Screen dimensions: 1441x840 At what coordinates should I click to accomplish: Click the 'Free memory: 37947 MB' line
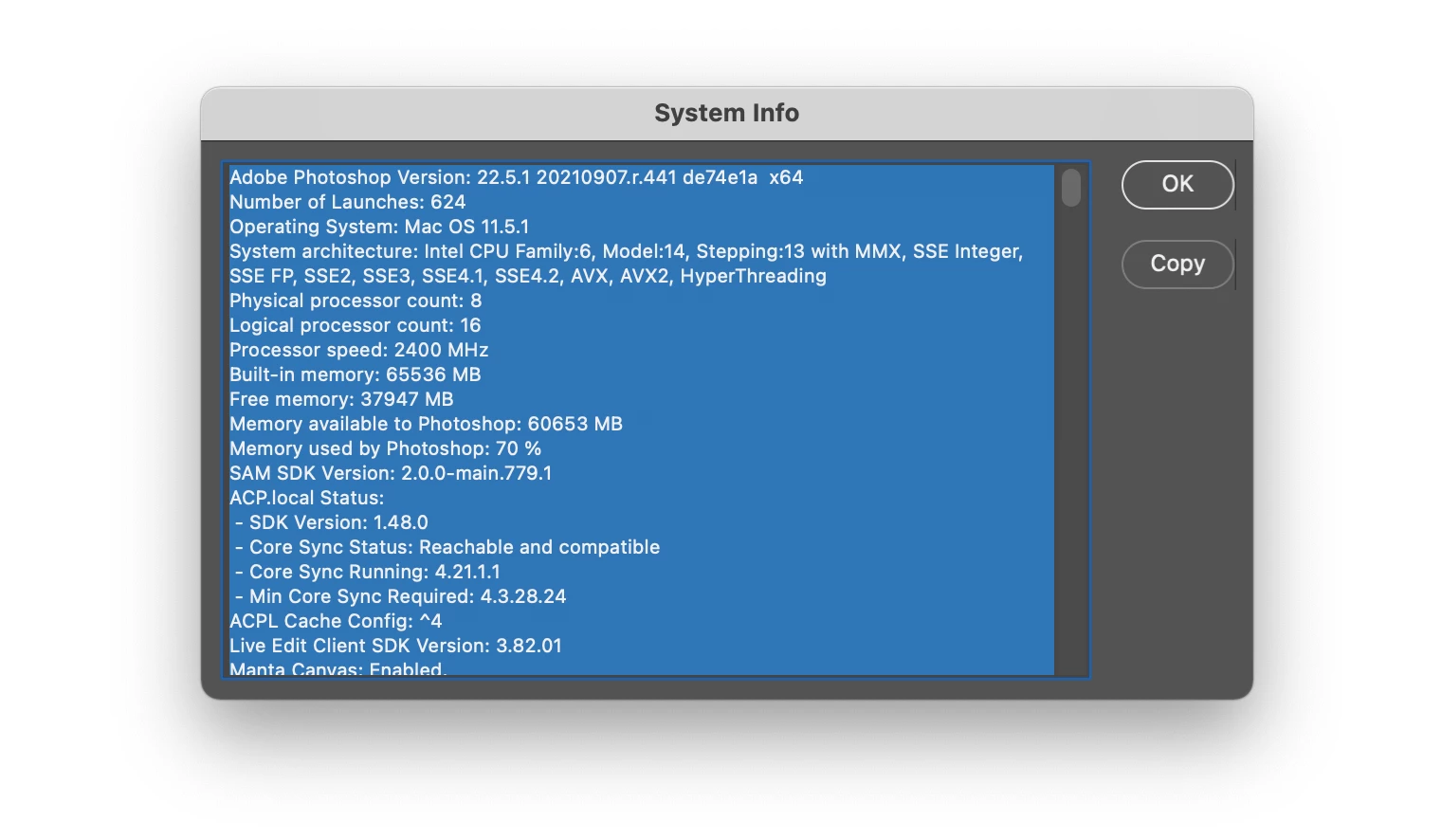[341, 399]
